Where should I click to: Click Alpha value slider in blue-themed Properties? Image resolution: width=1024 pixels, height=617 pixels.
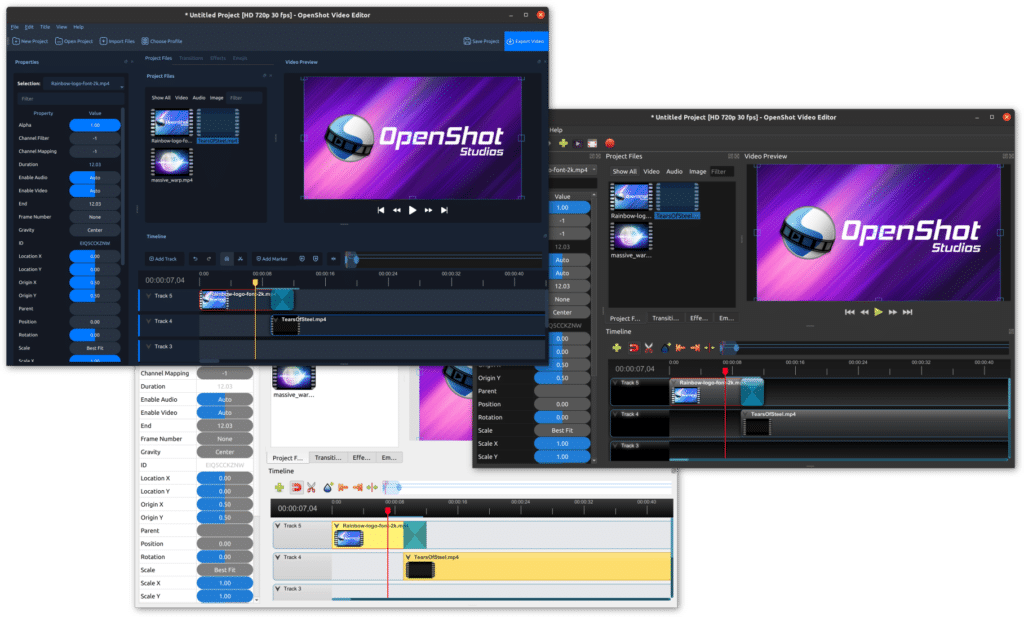click(95, 125)
